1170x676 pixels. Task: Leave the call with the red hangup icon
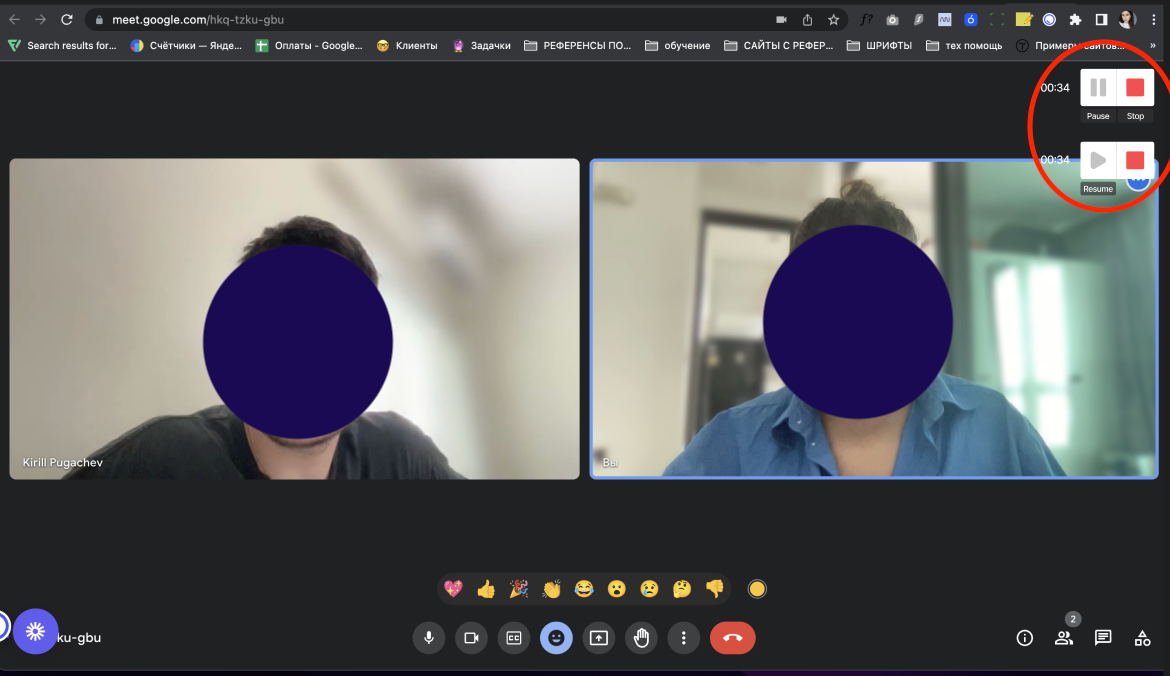(733, 637)
